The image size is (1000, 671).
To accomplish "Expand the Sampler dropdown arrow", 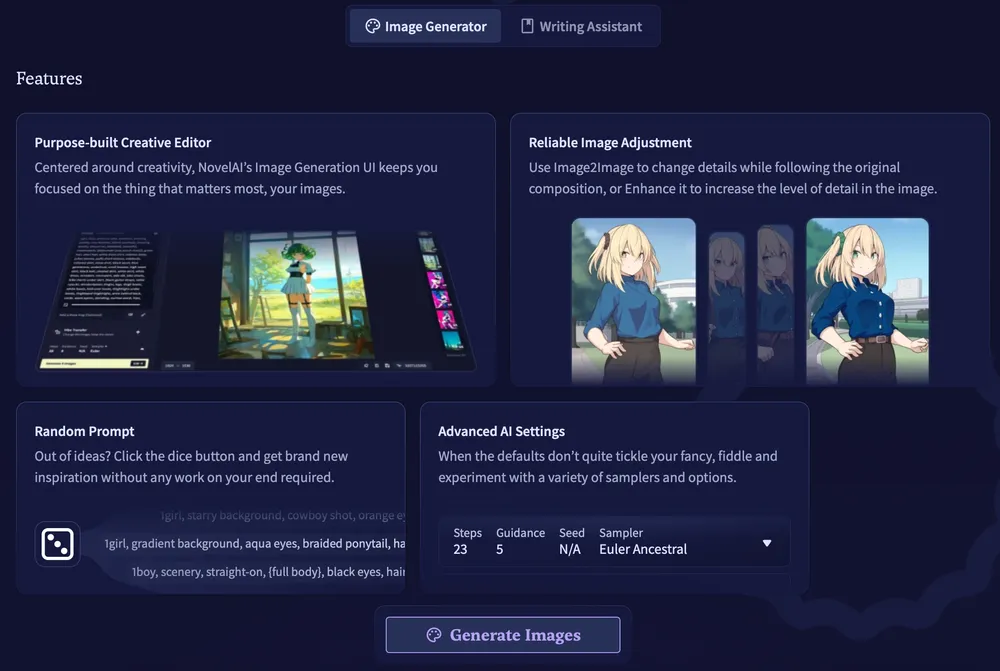I will pos(767,543).
